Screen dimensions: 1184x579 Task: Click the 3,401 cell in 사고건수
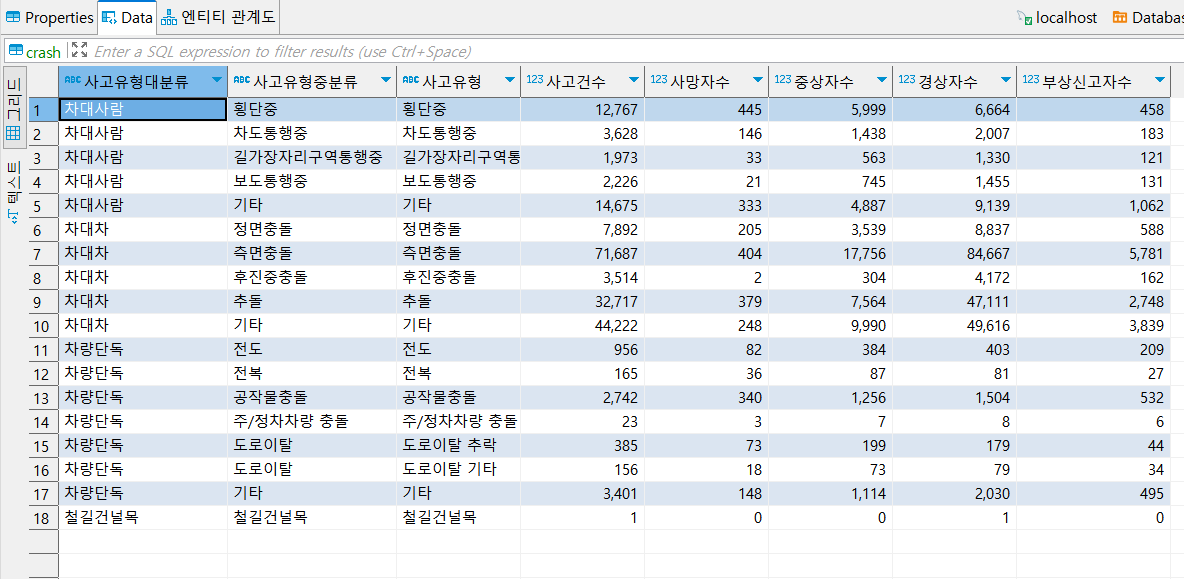pyautogui.click(x=582, y=494)
